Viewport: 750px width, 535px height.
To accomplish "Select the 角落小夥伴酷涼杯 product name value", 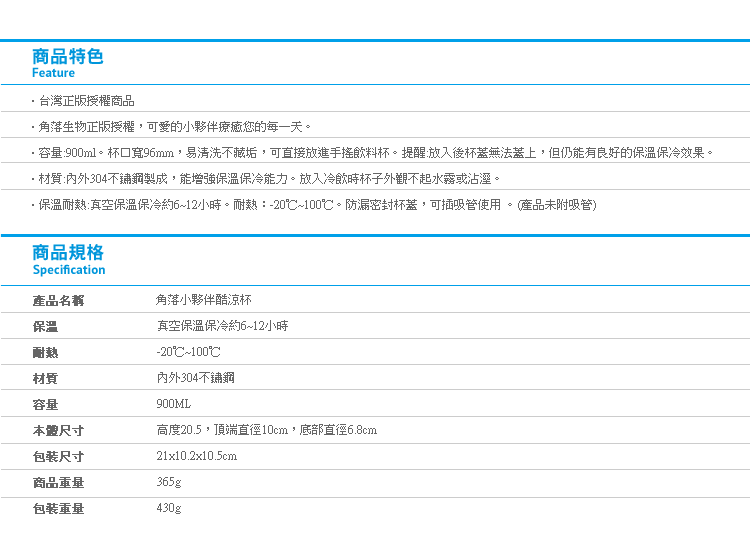I will coord(204,300).
